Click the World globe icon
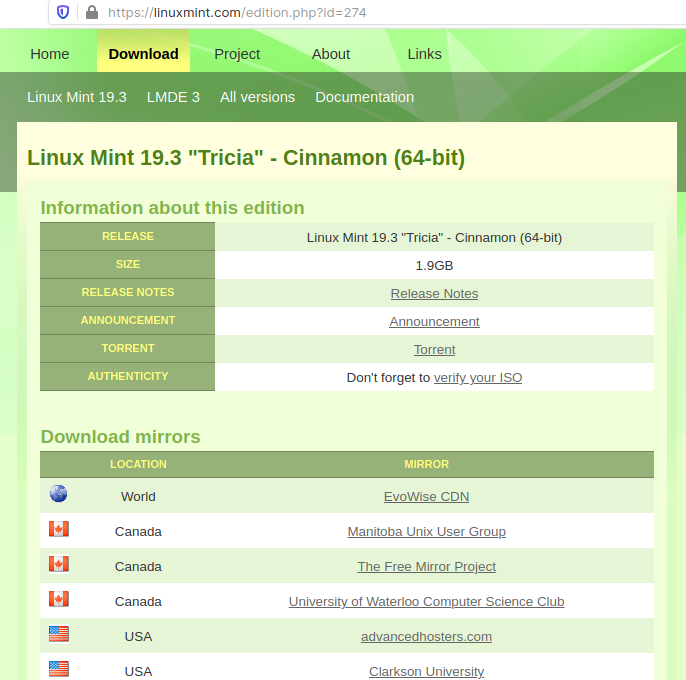This screenshot has width=686, height=680. [58, 493]
